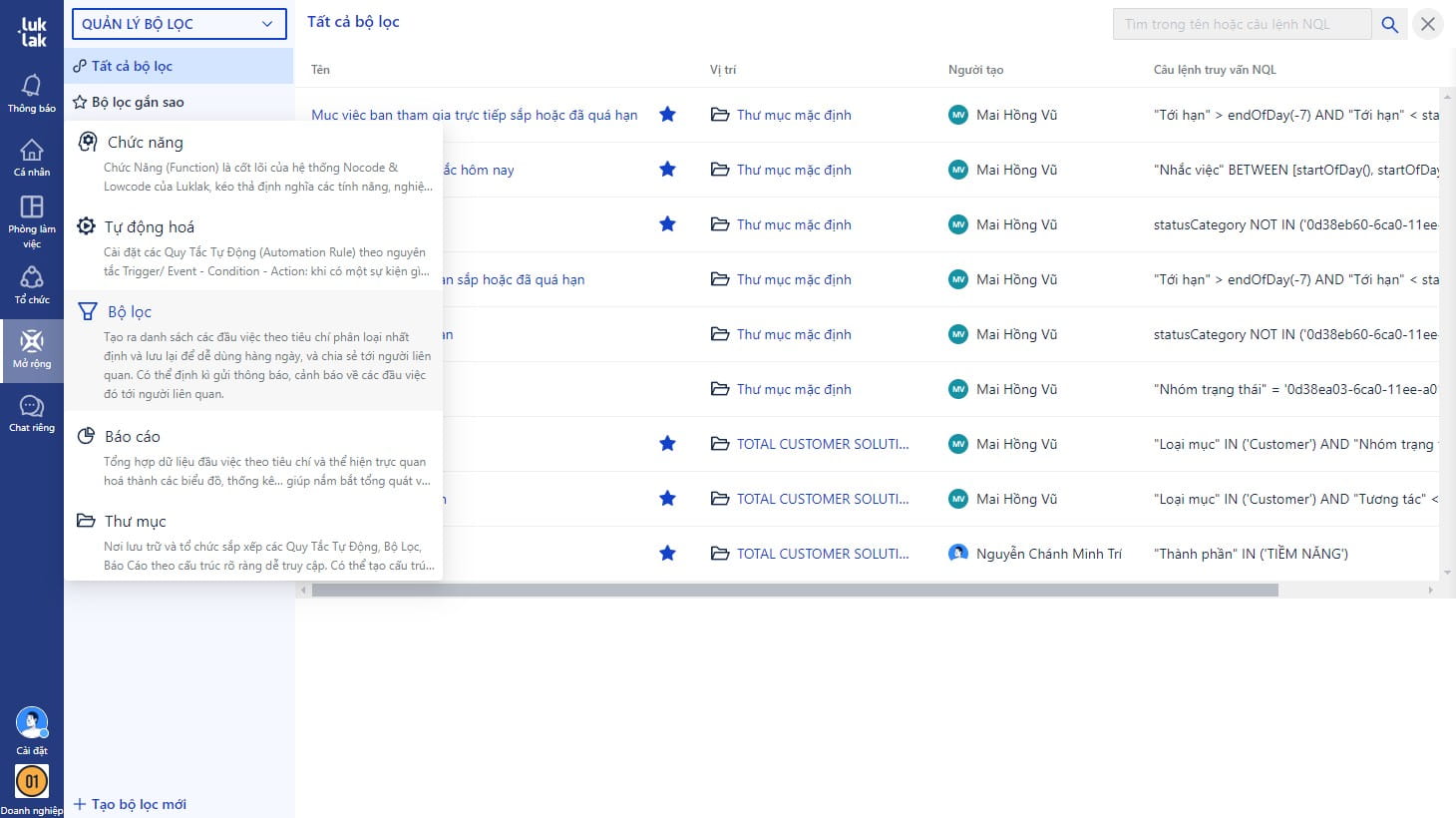Open Phòng làm việc workspace icon
The height and width of the screenshot is (818, 1456).
coord(32,207)
